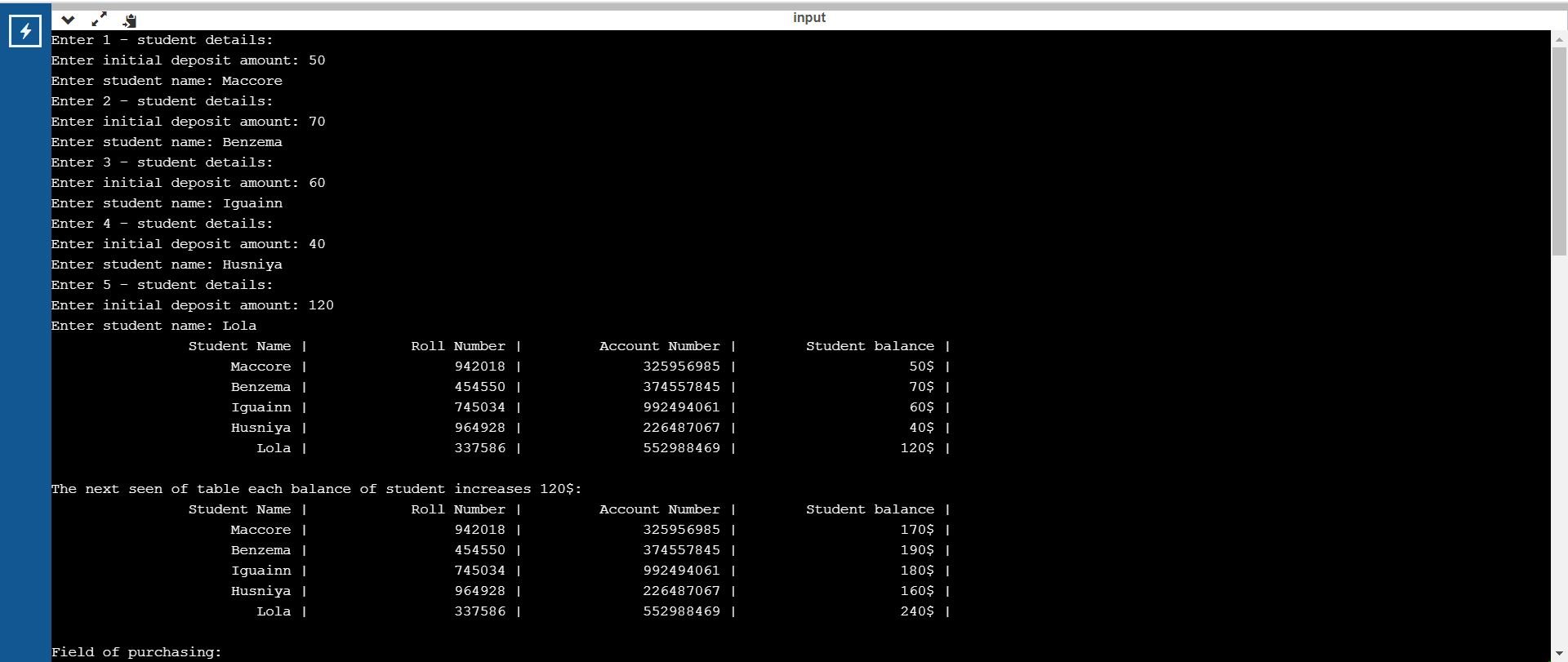This screenshot has height=662, width=1568.
Task: Click the second table's "Student balance" header
Action: pos(870,509)
